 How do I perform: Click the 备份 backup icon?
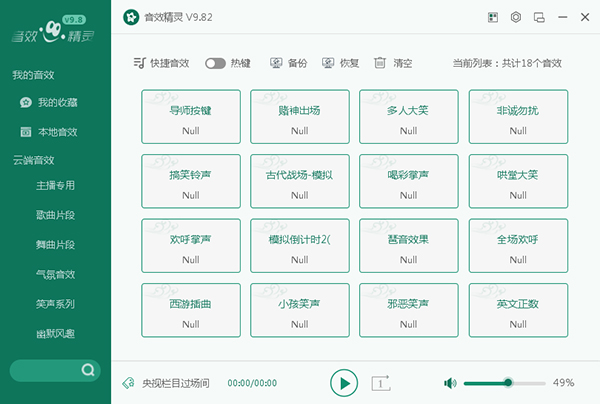tap(277, 63)
